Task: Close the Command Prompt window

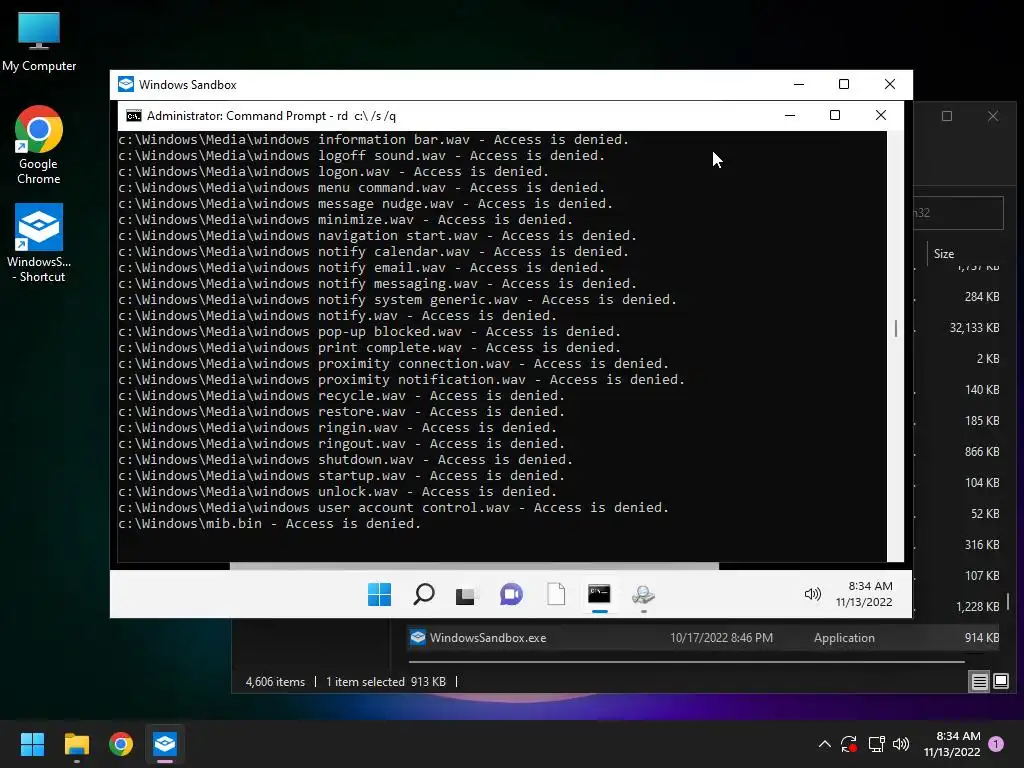Action: click(880, 116)
